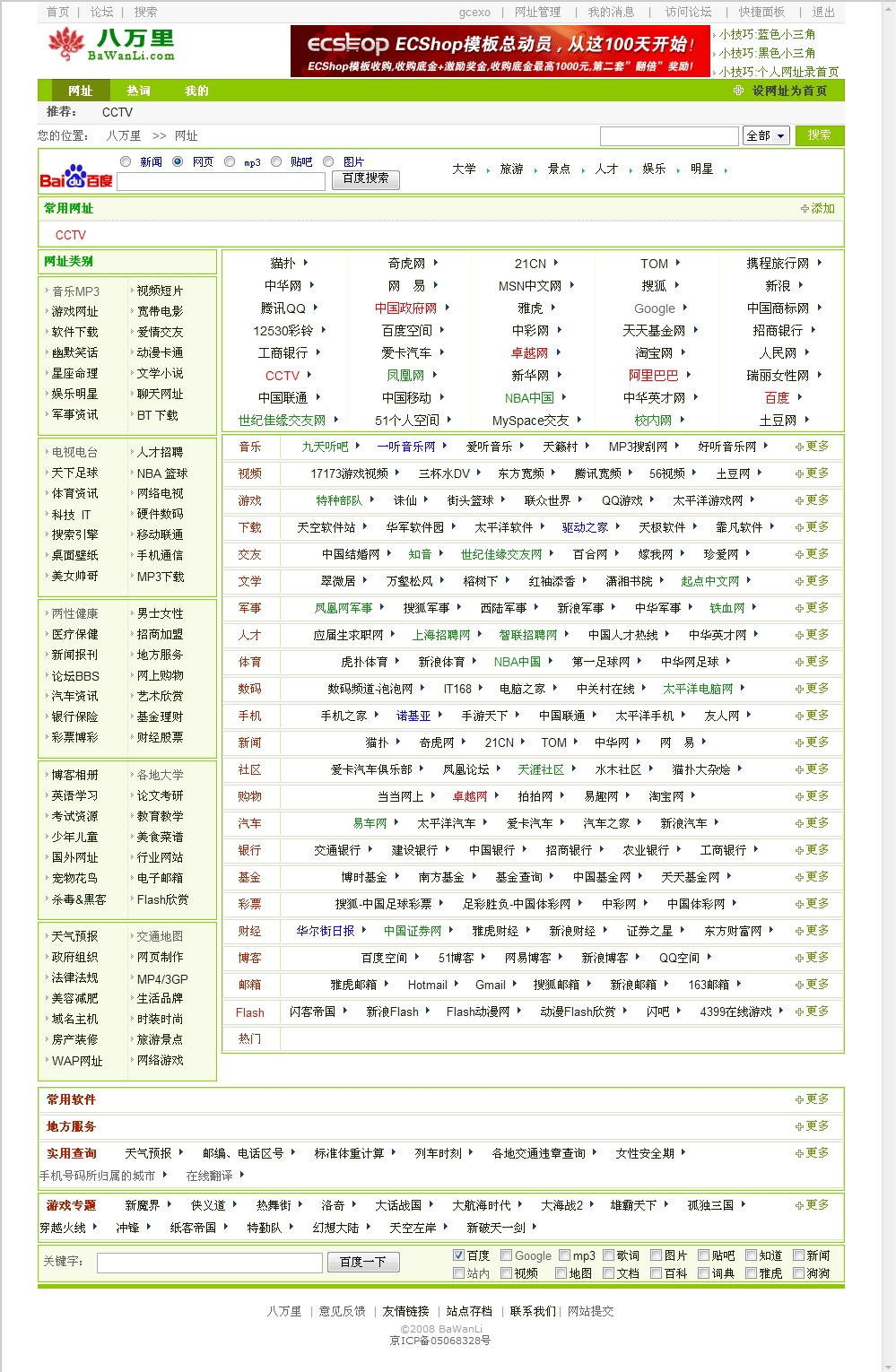Image resolution: width=896 pixels, height=1372 pixels.
Task: Click plus icon in 手机 row's 更多
Action: click(x=799, y=716)
